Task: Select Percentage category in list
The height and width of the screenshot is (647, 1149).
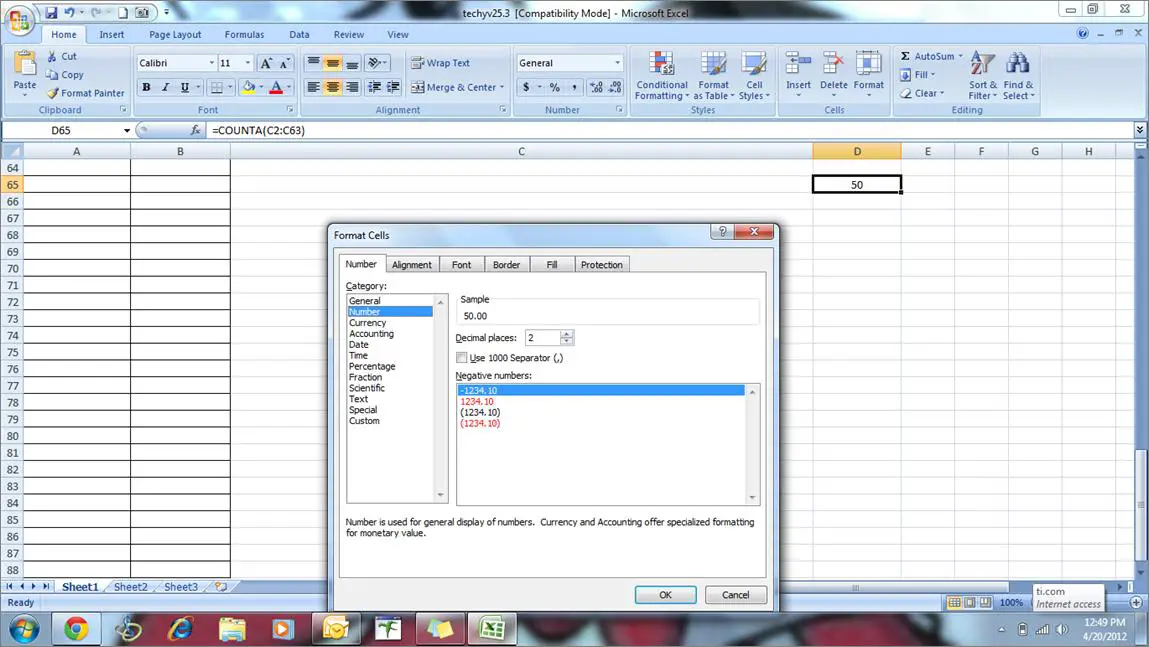Action: coord(372,366)
